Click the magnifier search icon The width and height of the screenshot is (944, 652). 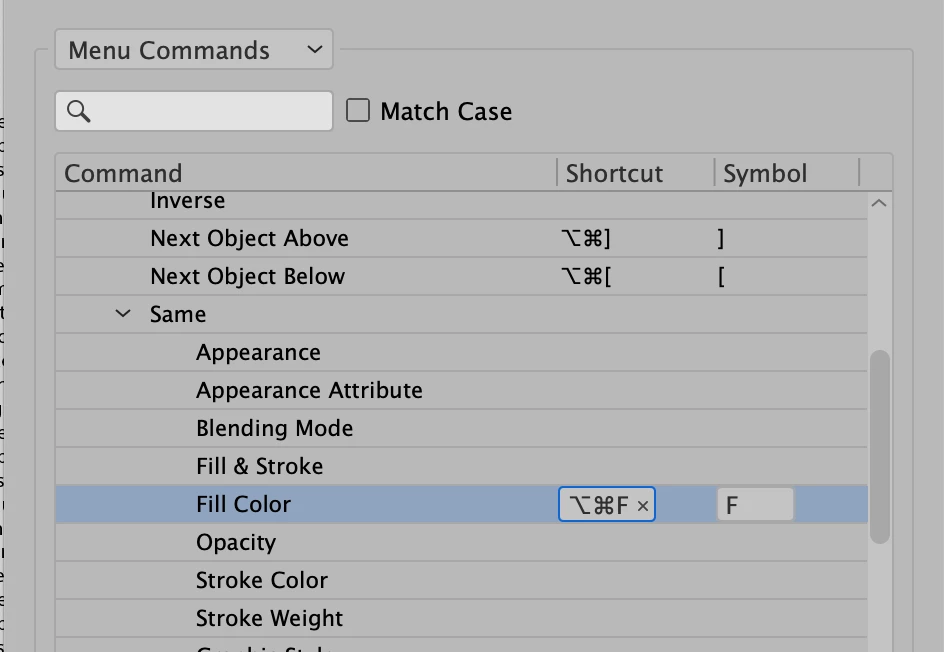tap(79, 111)
